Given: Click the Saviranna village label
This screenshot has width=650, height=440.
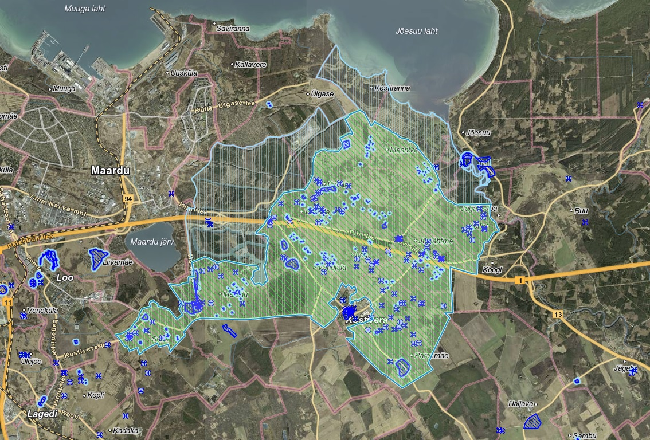Looking at the screenshot, I should click(231, 28).
